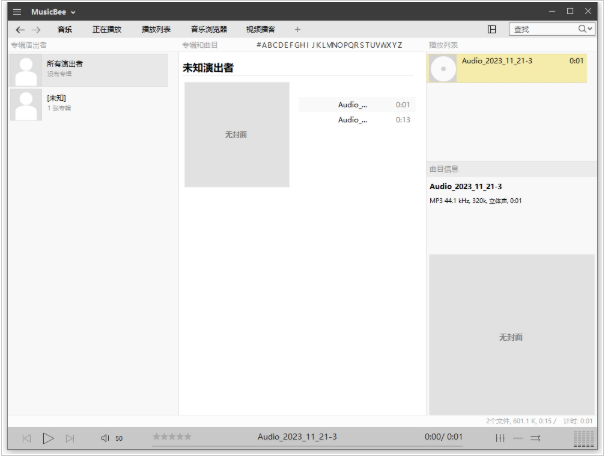Toggle the visualizer grid in corner
This screenshot has height=457, width=605.
coord(584,438)
